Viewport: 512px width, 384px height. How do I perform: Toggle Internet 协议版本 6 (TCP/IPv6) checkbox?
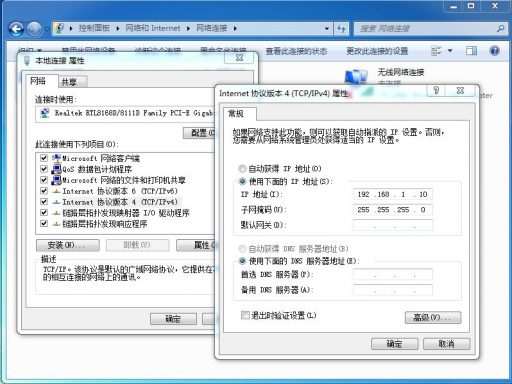pyautogui.click(x=44, y=191)
